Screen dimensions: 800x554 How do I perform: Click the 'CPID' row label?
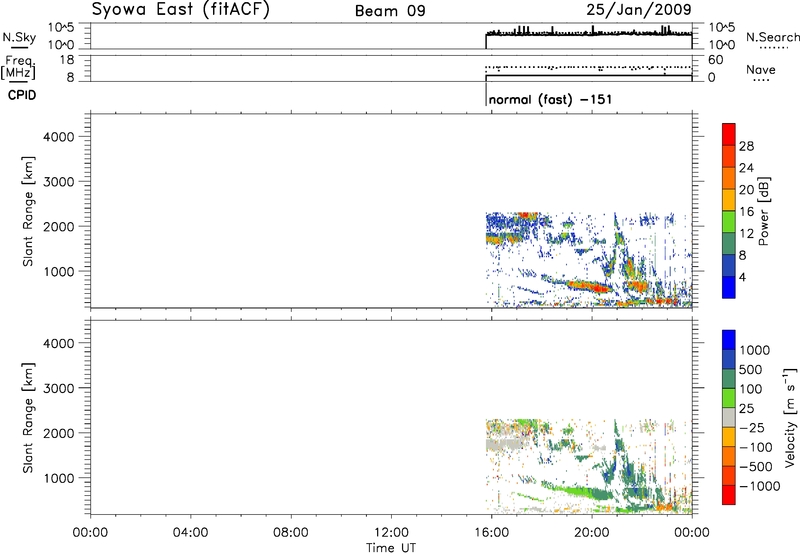(22, 95)
